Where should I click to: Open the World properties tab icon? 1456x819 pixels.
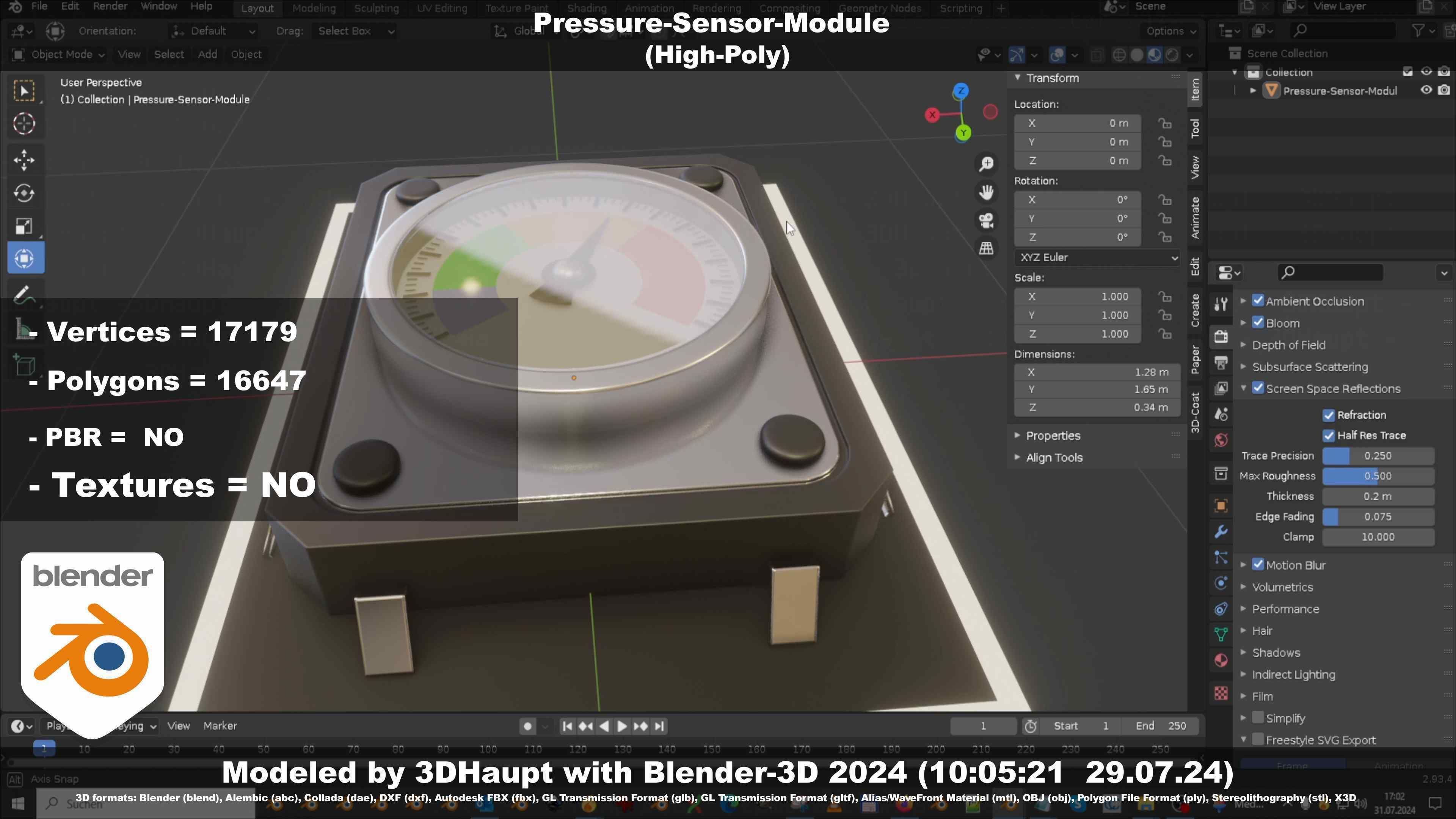click(1221, 440)
